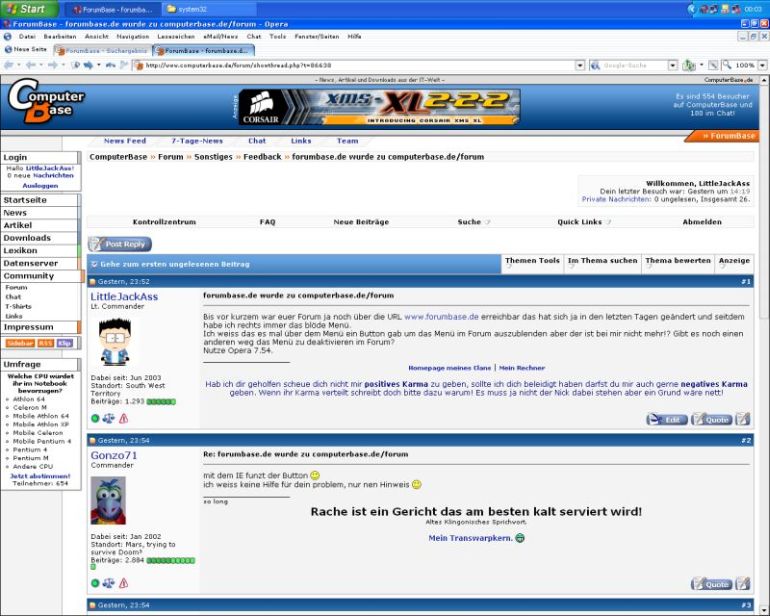This screenshot has width=770, height=616.
Task: Open the Fenster/Seiten menu
Action: 317,36
